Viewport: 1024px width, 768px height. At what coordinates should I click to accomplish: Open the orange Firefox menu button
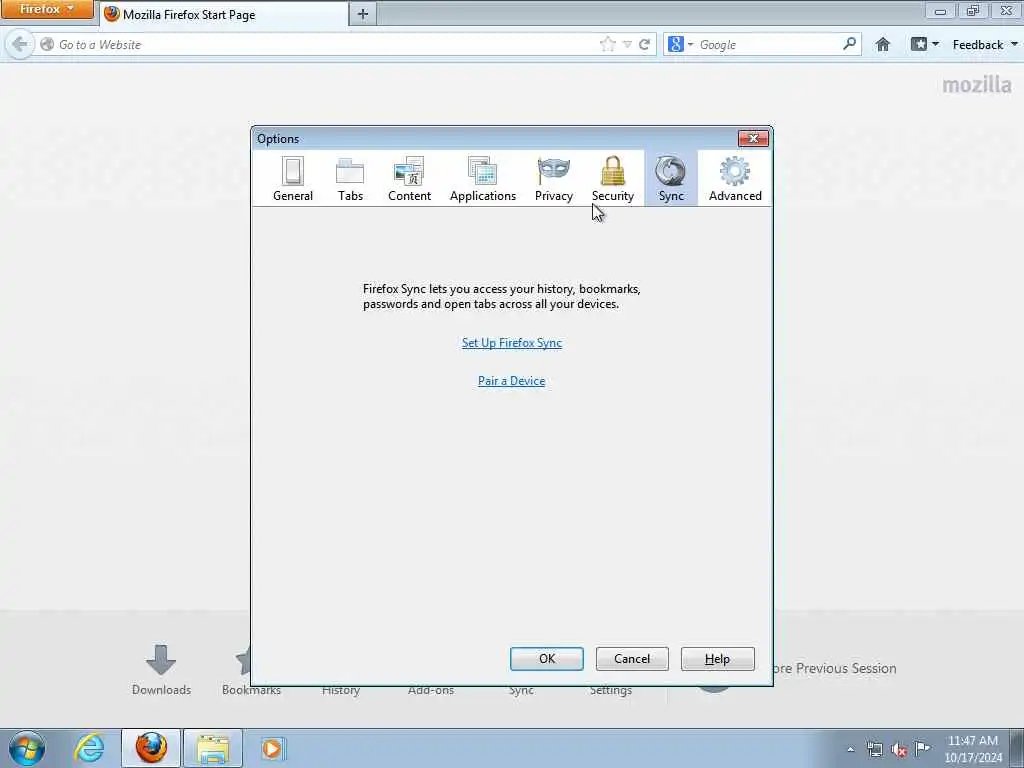click(x=46, y=10)
